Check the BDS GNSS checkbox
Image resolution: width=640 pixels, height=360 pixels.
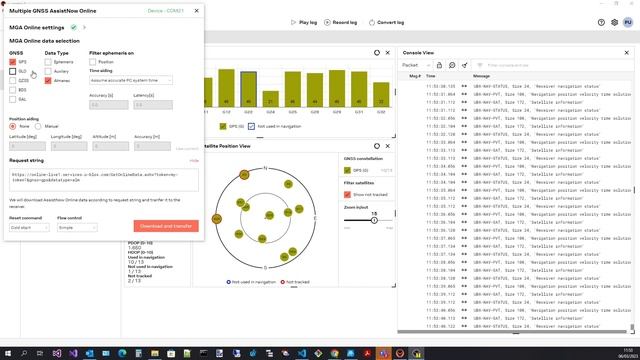click(13, 90)
